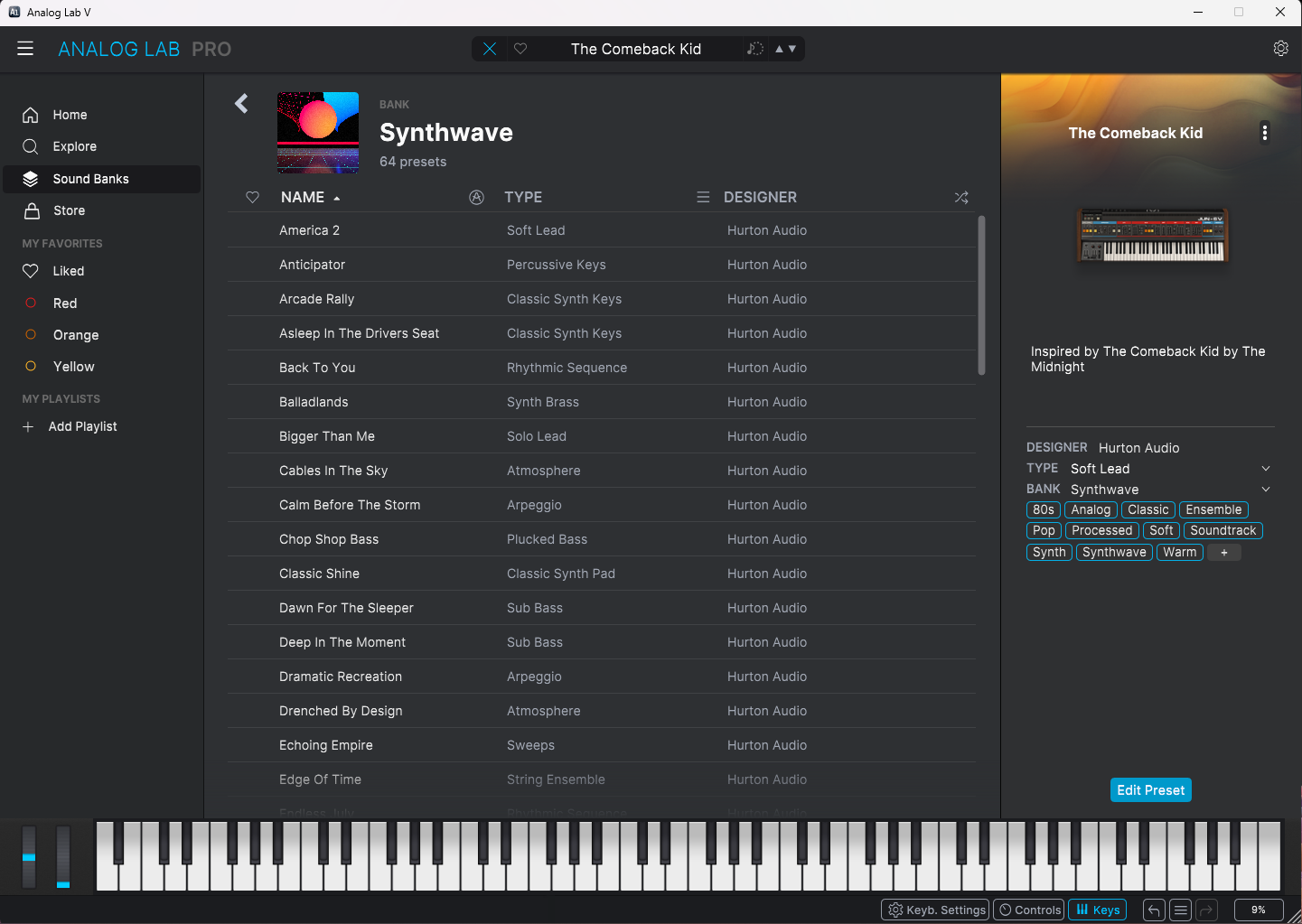Click the preset list vertical scrollbar
The width and height of the screenshot is (1302, 924).
tap(981, 295)
